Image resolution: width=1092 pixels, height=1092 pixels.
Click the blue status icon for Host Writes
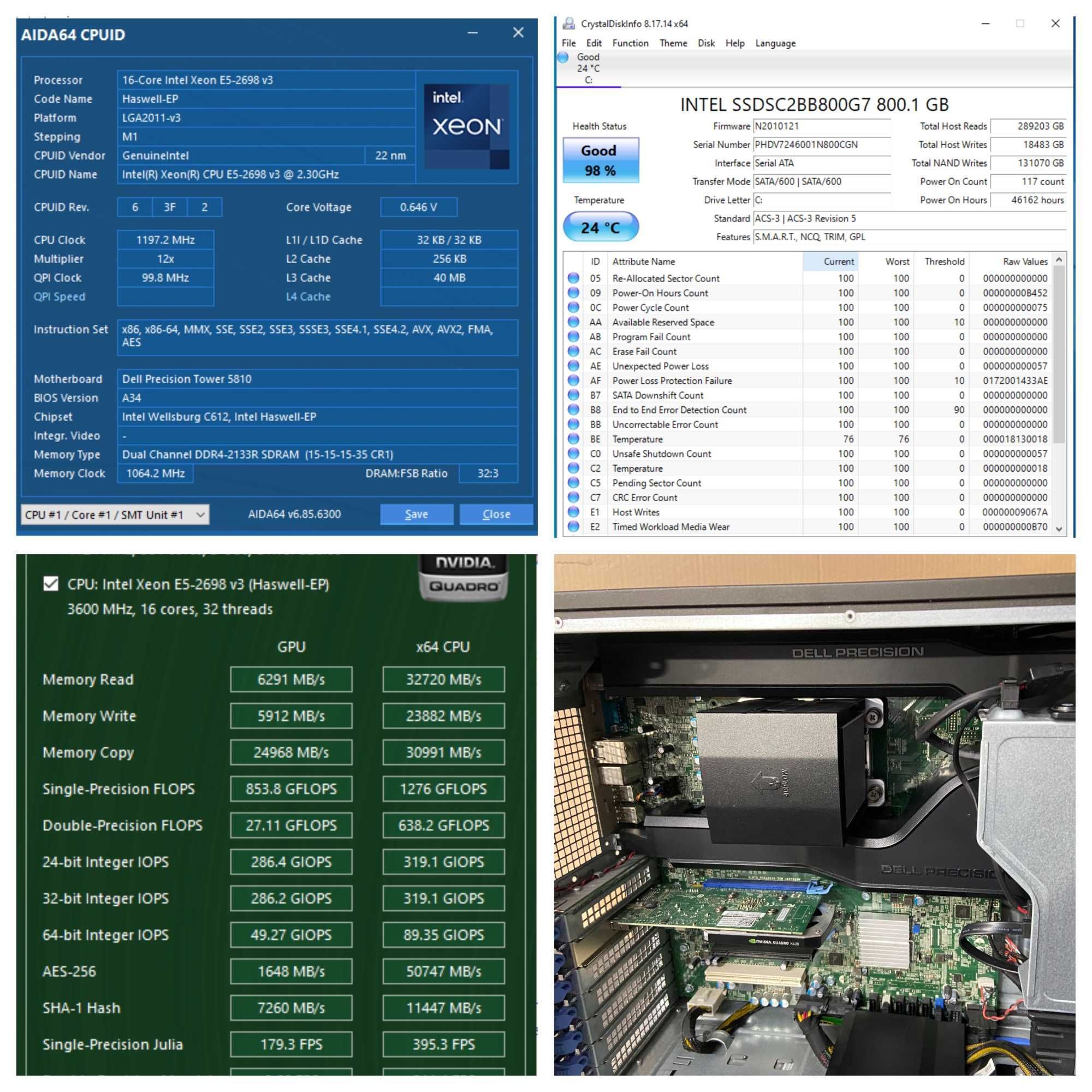(573, 512)
